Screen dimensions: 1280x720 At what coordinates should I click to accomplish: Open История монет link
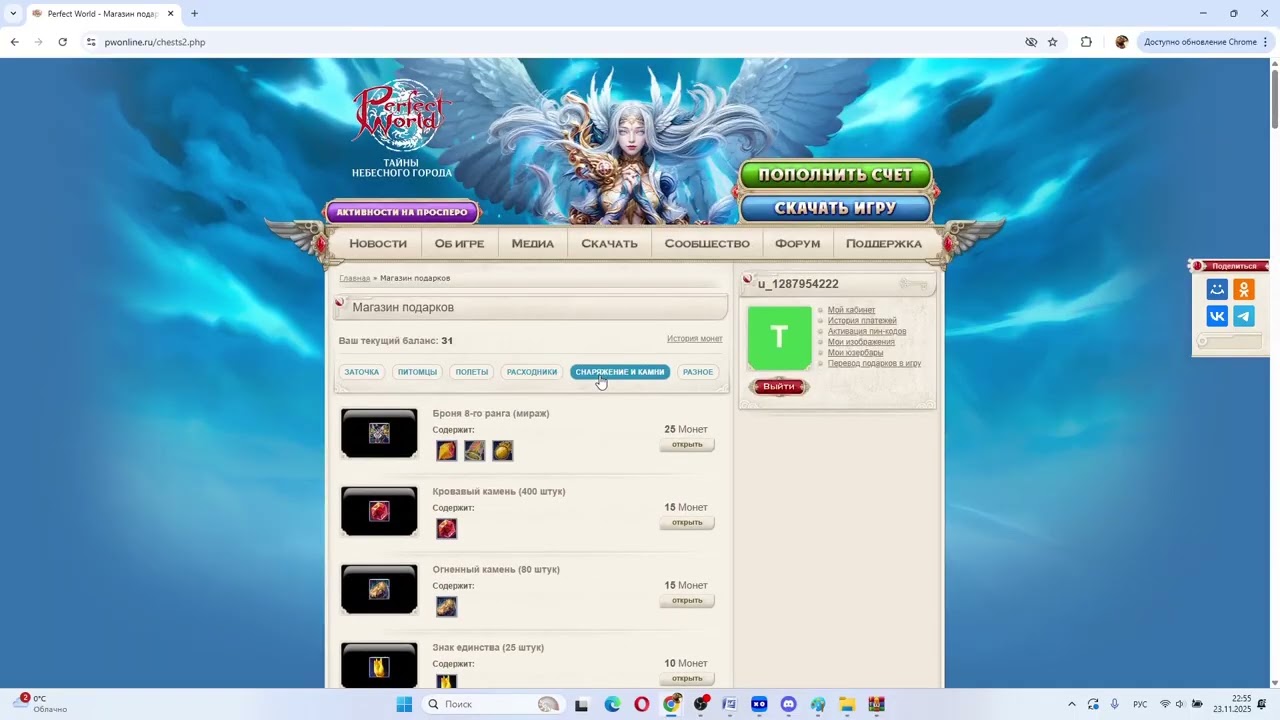(695, 339)
